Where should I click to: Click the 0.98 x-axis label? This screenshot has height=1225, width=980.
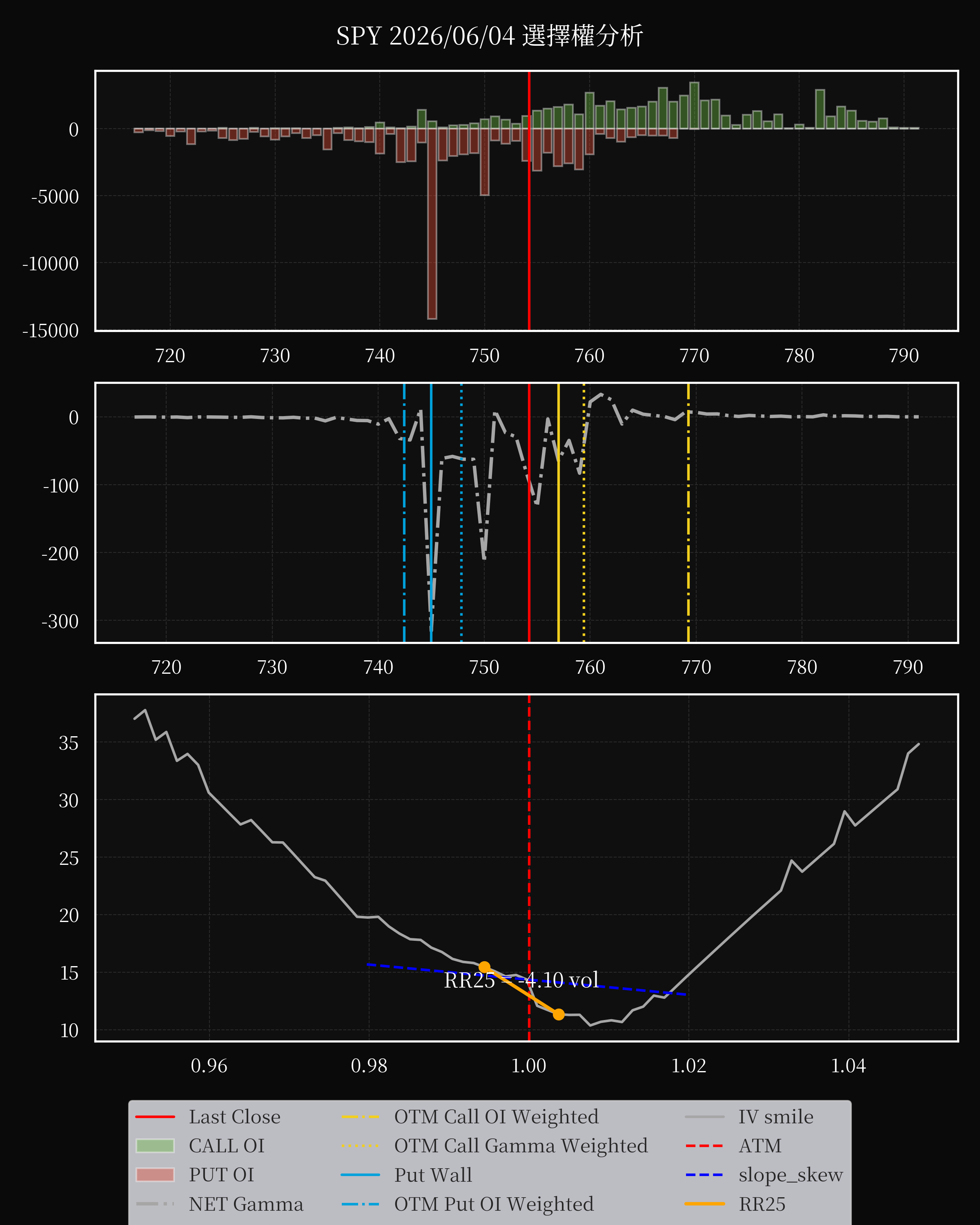point(369,1066)
